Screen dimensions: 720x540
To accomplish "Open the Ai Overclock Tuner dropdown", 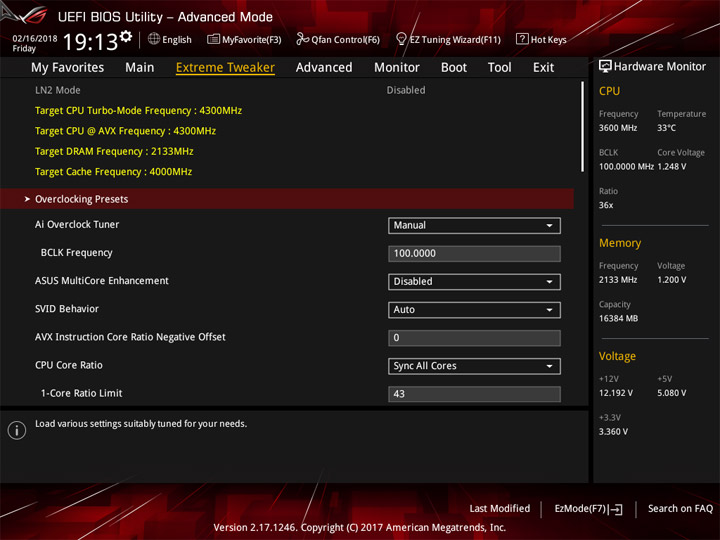I will 474,225.
